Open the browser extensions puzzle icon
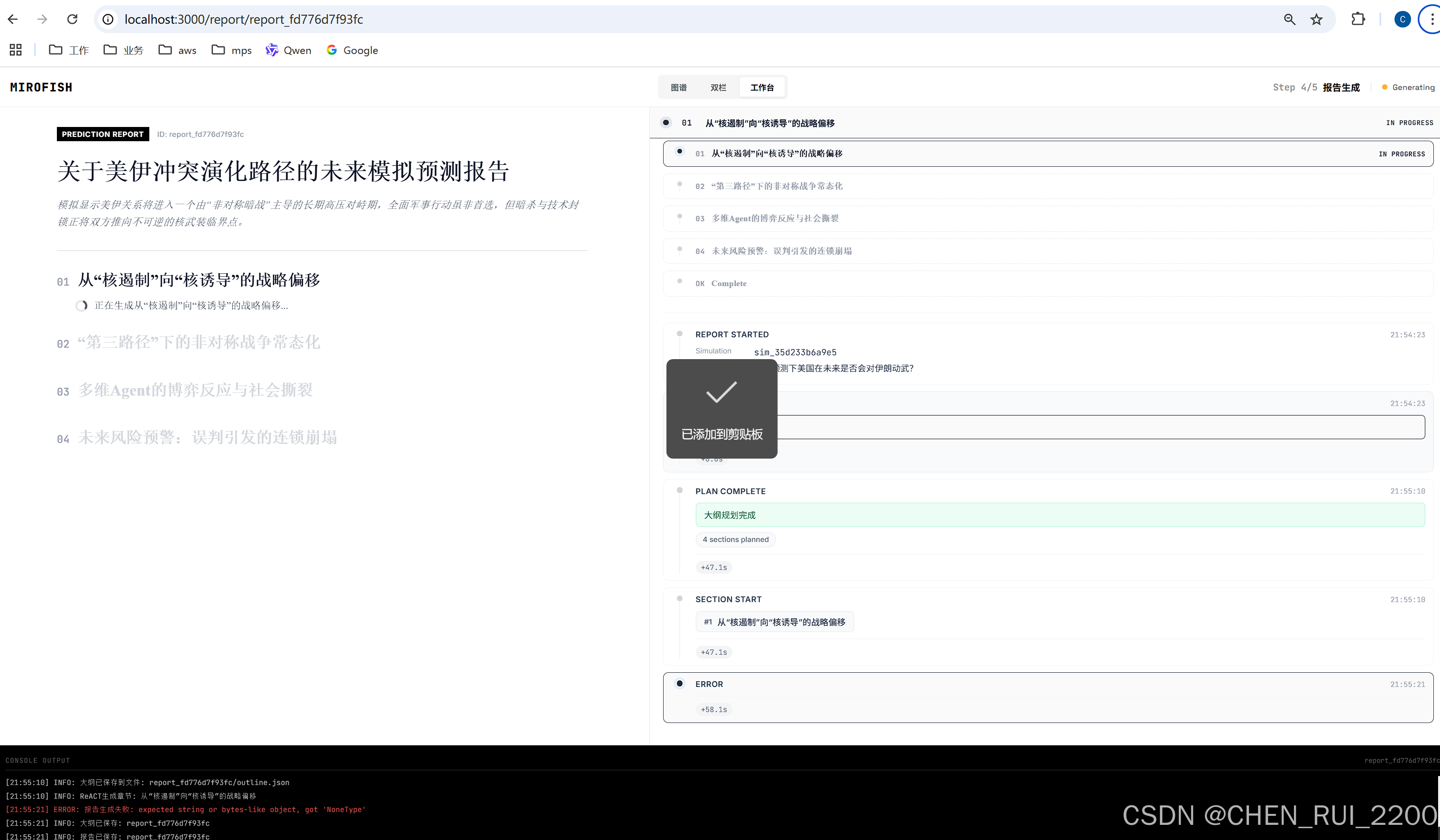Screen dimensions: 1440x840 (1358, 19)
